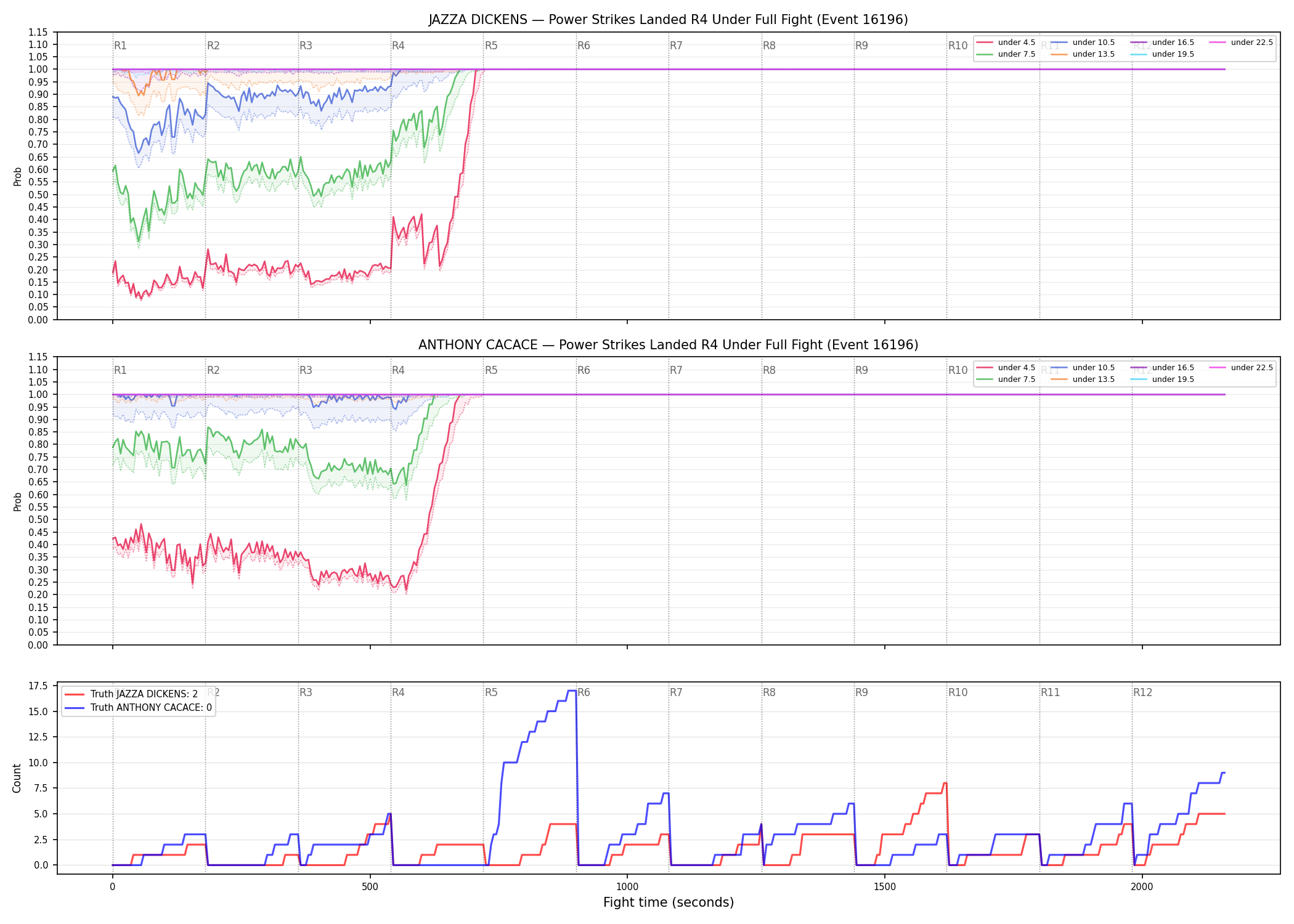Click 'Prob' axis label on Jazza Dickens chart
This screenshot has width=1294, height=924.
[17, 176]
